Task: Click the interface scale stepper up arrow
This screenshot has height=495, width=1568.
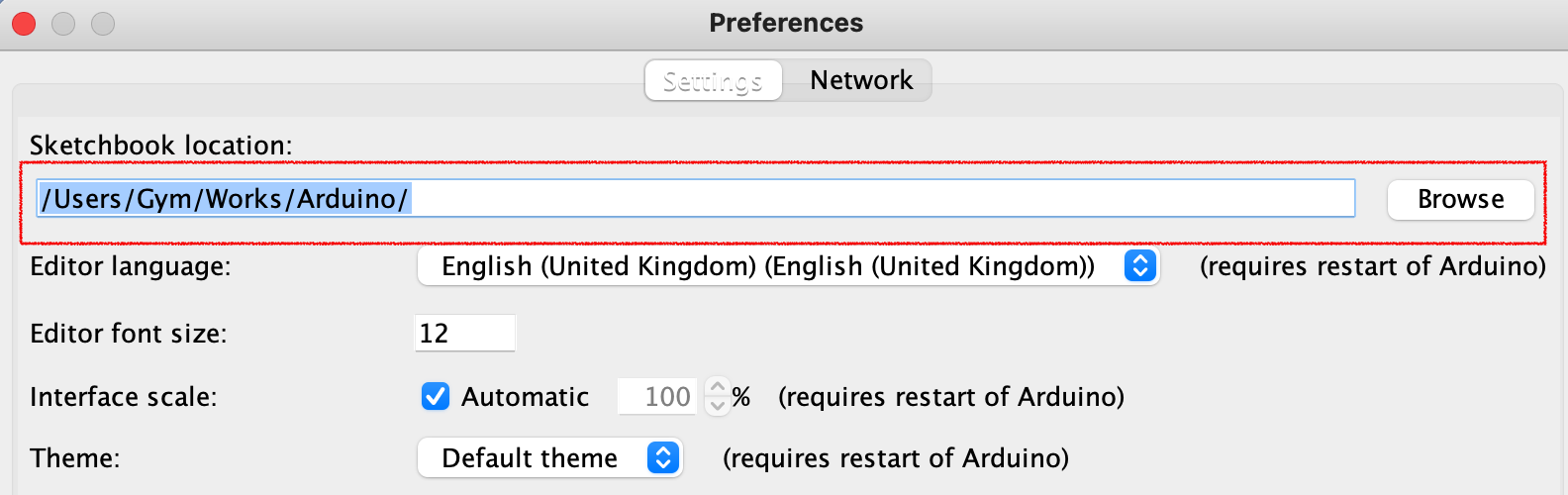Action: point(718,388)
